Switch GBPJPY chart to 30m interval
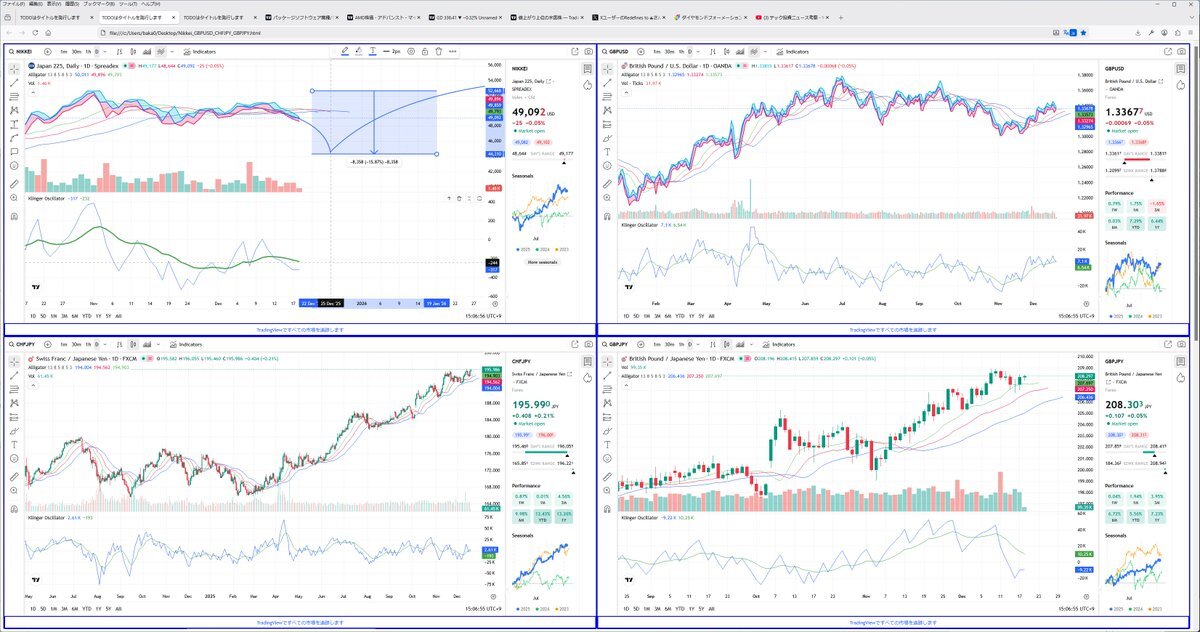The image size is (1200, 632). point(669,344)
